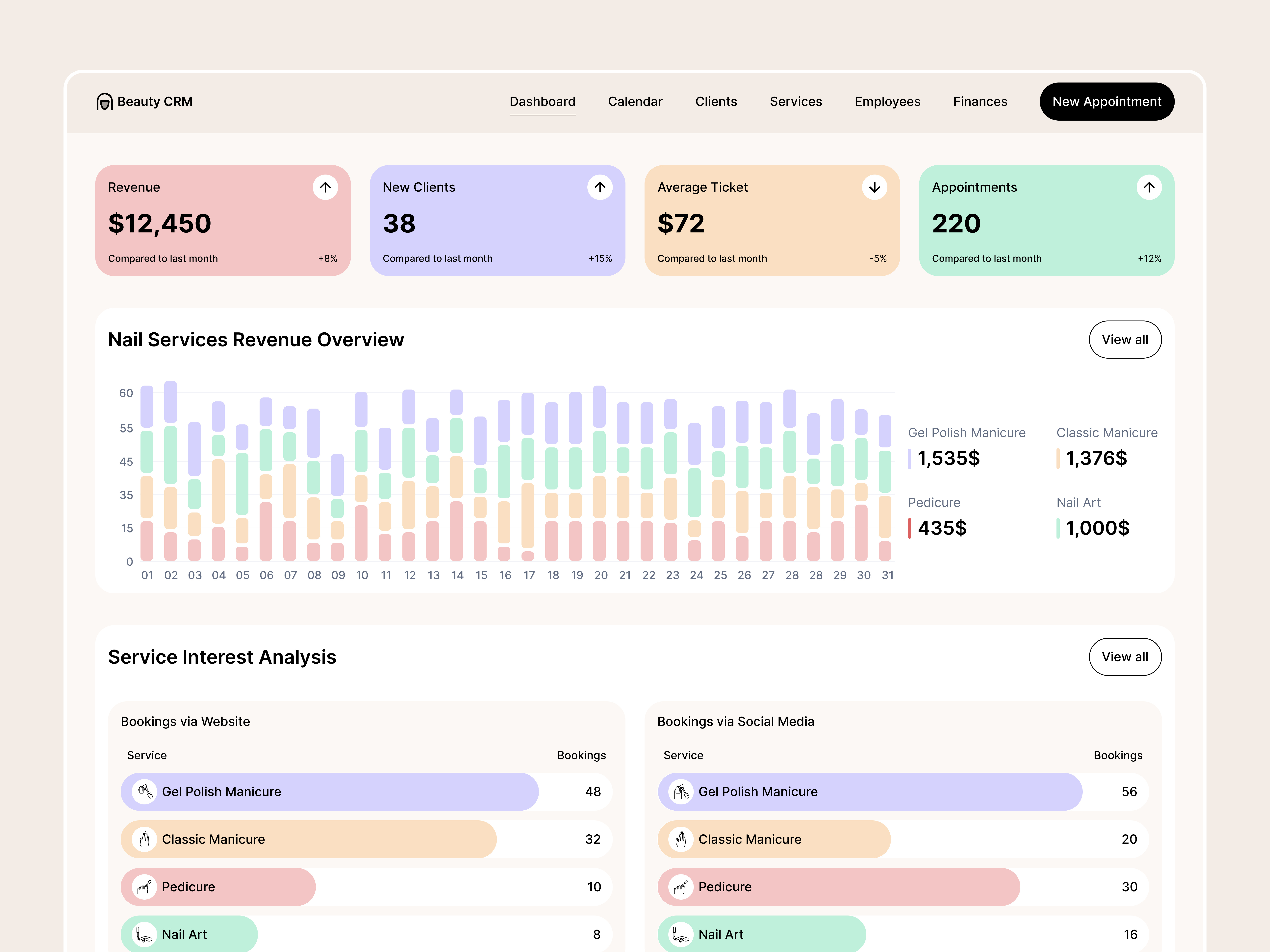This screenshot has width=1270, height=952.
Task: Click the +15% change text
Action: (600, 259)
